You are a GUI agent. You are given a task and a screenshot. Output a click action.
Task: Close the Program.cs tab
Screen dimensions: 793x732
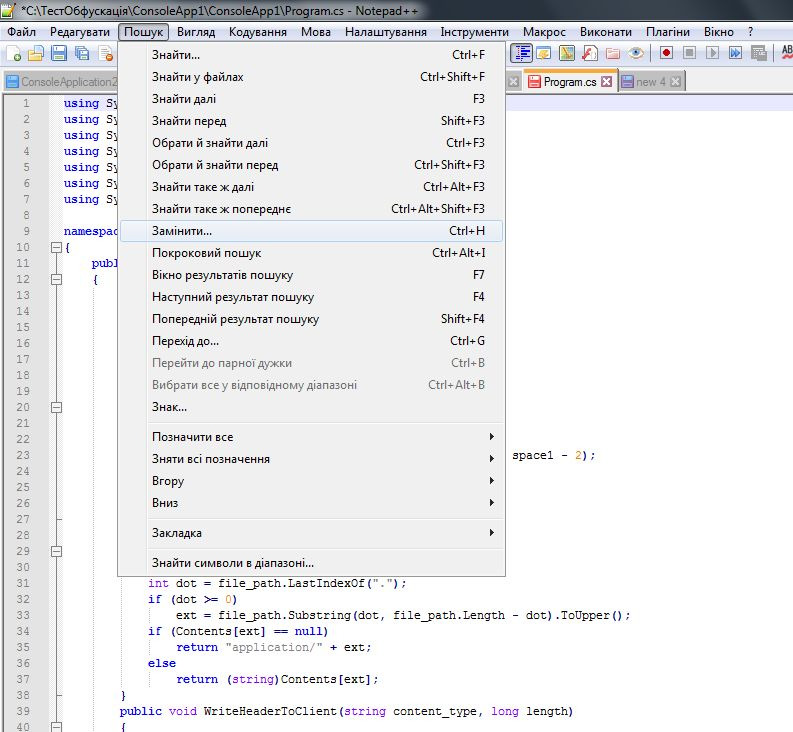(606, 82)
